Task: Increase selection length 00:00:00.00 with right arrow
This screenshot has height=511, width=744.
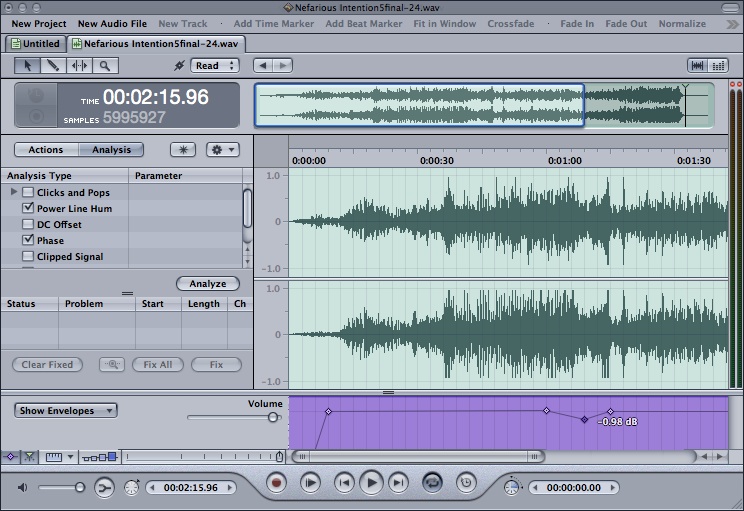Action: [x=613, y=487]
